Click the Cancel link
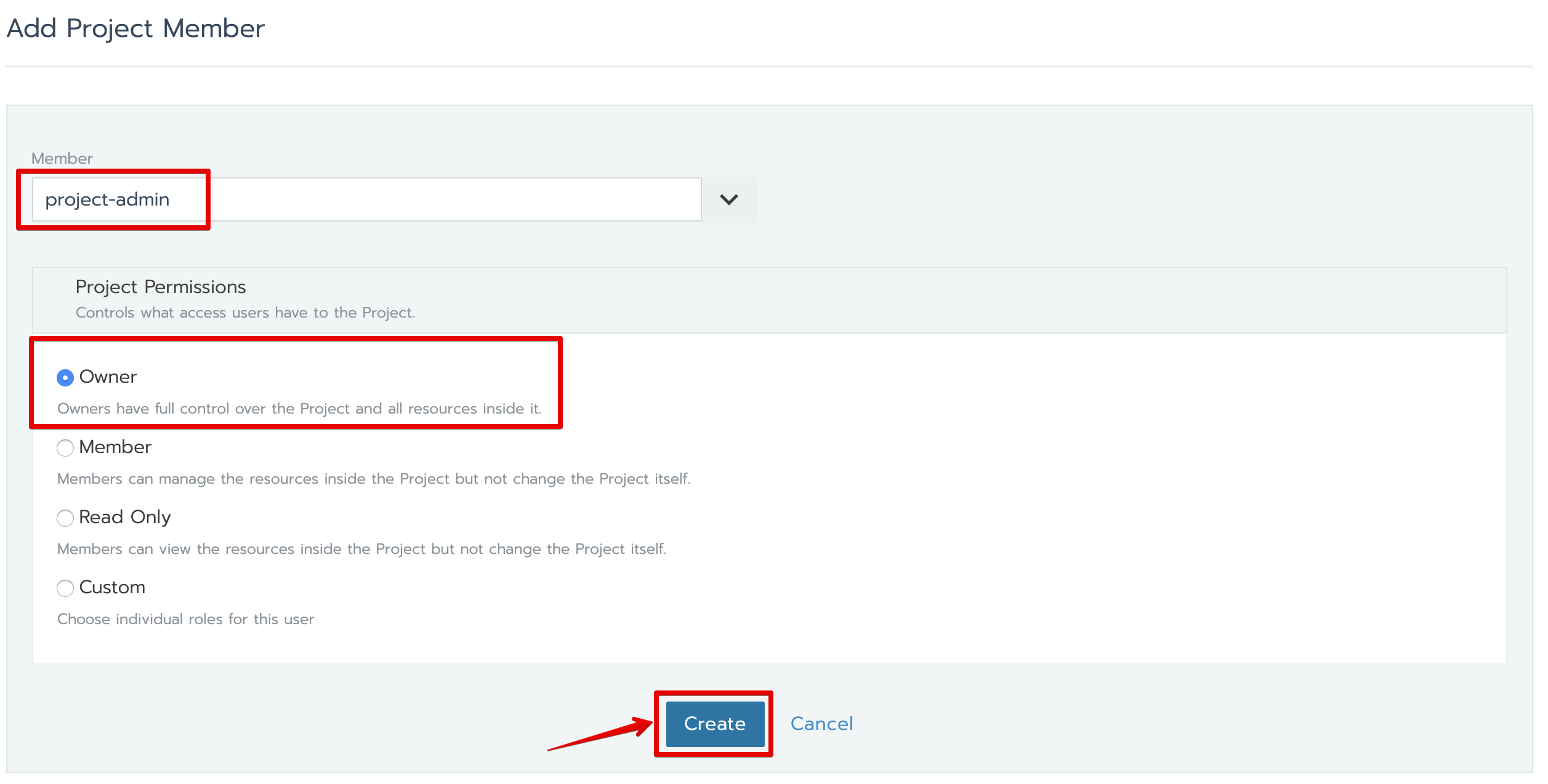Image resolution: width=1548 pixels, height=784 pixels. pos(821,723)
